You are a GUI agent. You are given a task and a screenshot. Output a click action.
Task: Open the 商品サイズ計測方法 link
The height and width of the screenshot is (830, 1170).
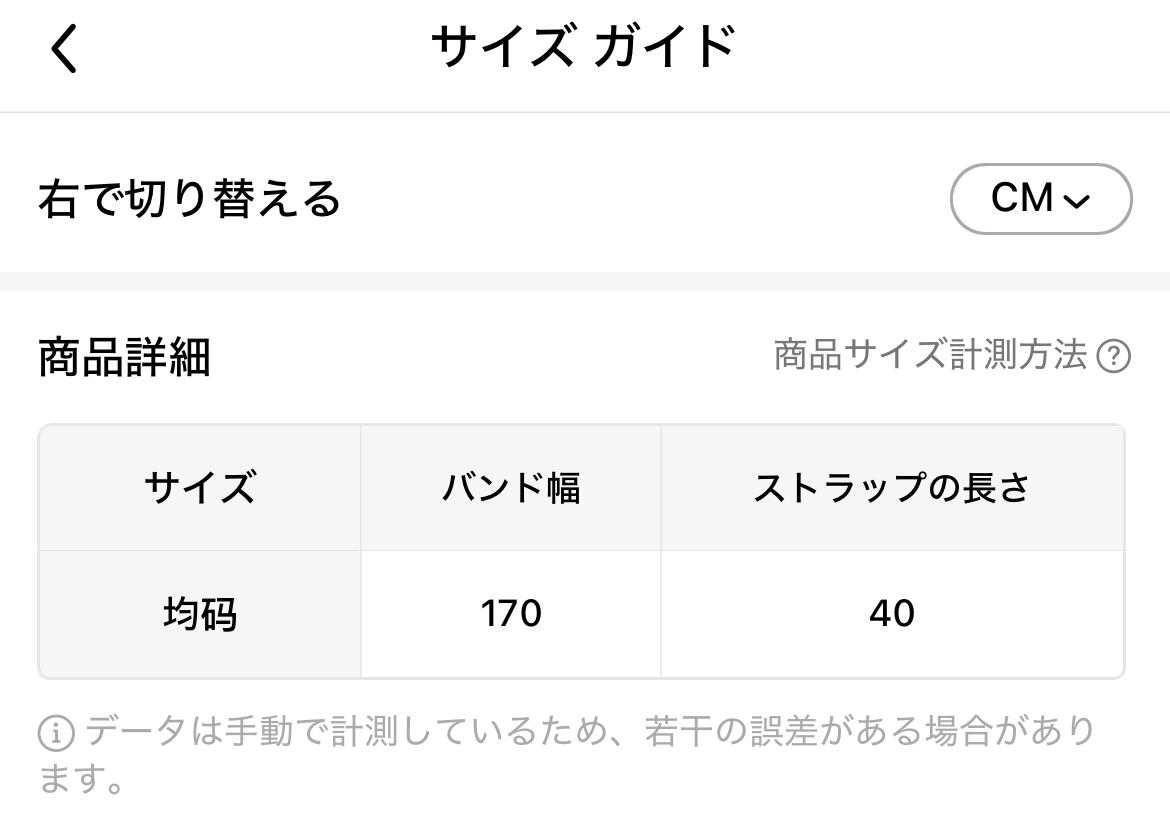(x=930, y=355)
